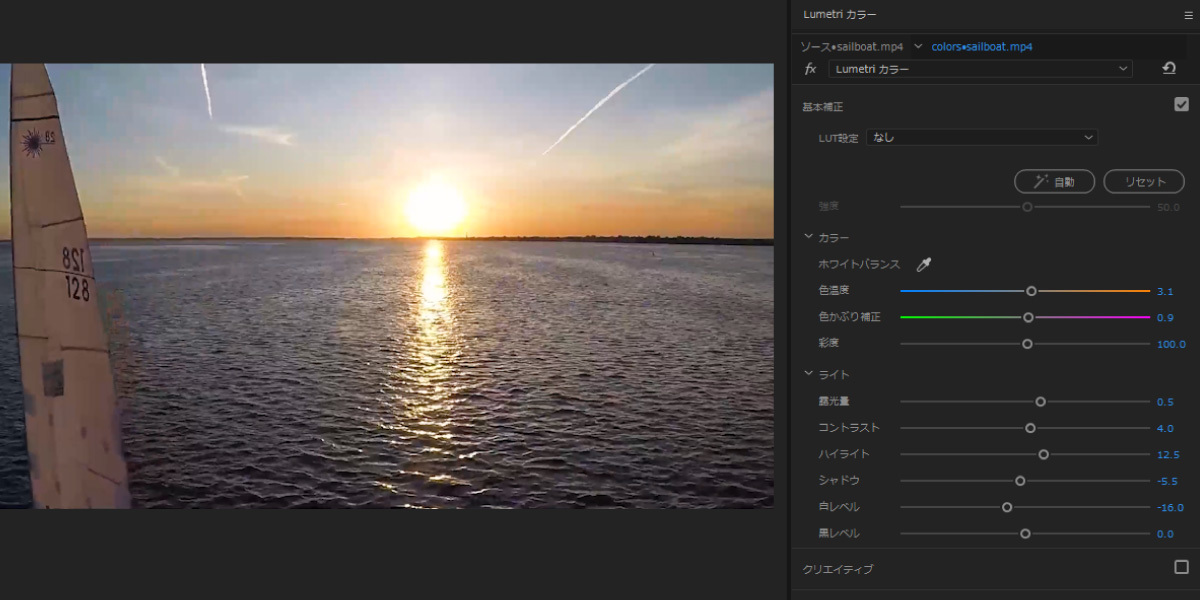Pick the ホワイトバランス eyedropper tool

coord(924,265)
